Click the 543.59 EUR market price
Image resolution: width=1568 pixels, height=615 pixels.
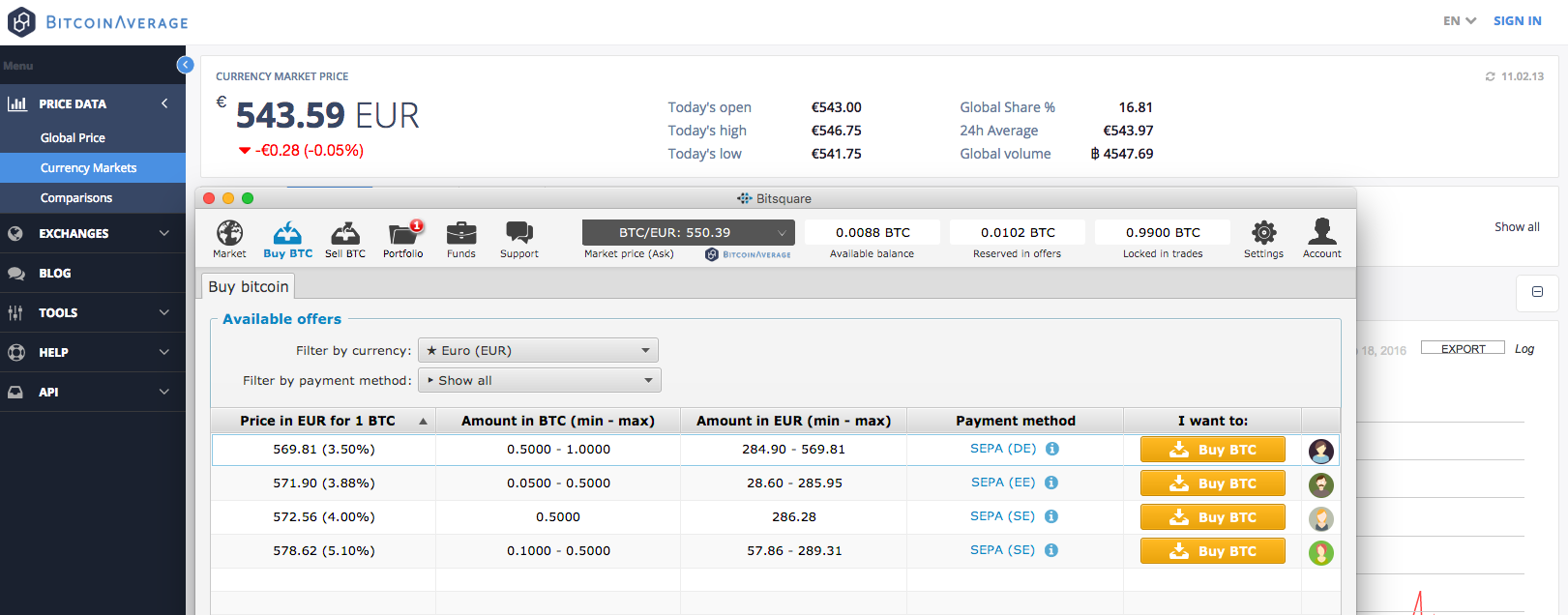[x=327, y=115]
